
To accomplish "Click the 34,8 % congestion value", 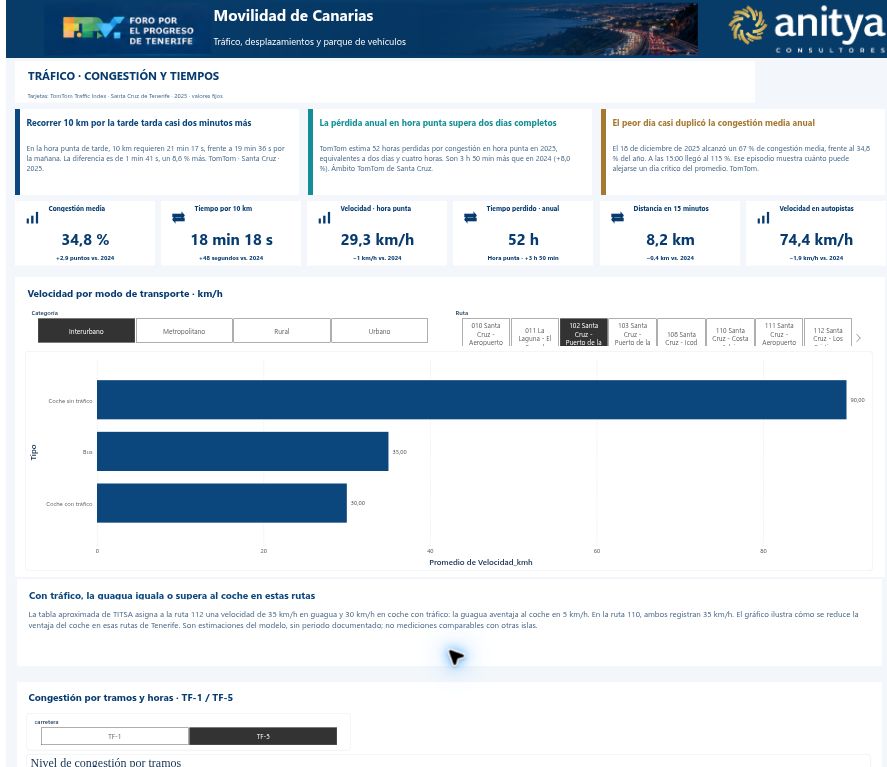I will pyautogui.click(x=85, y=240).
